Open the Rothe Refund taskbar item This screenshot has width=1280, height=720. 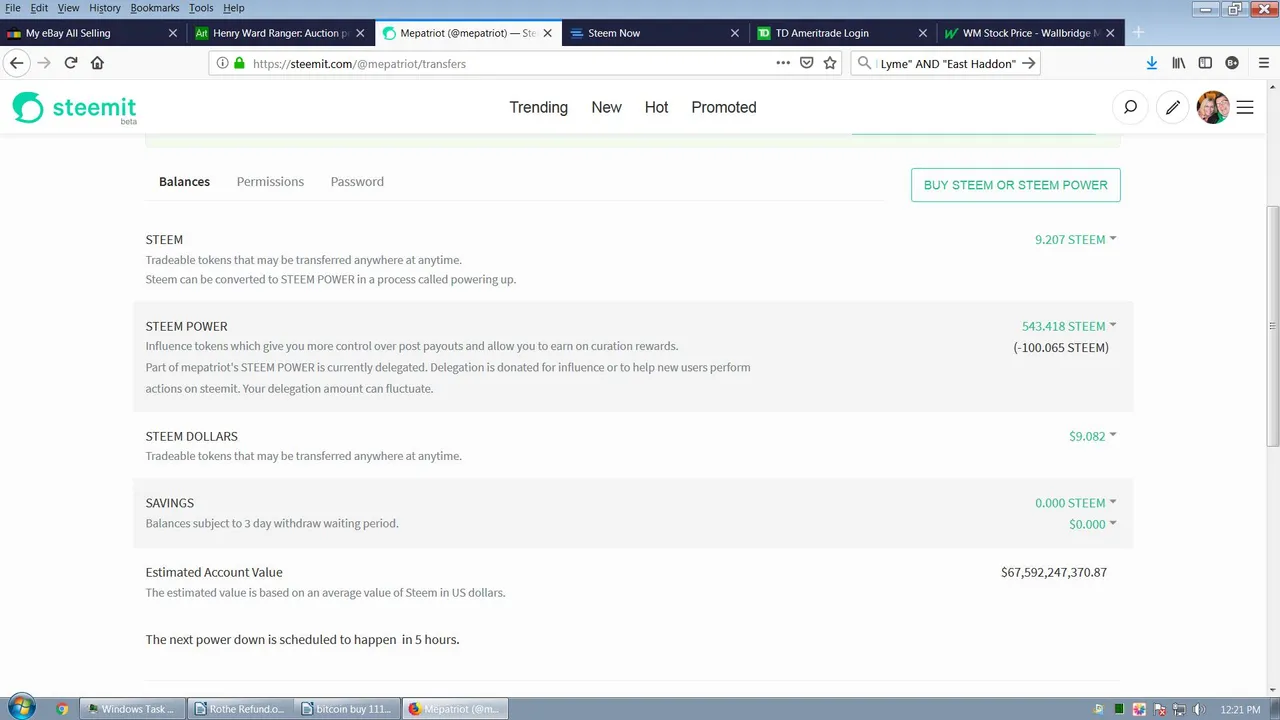(x=239, y=709)
